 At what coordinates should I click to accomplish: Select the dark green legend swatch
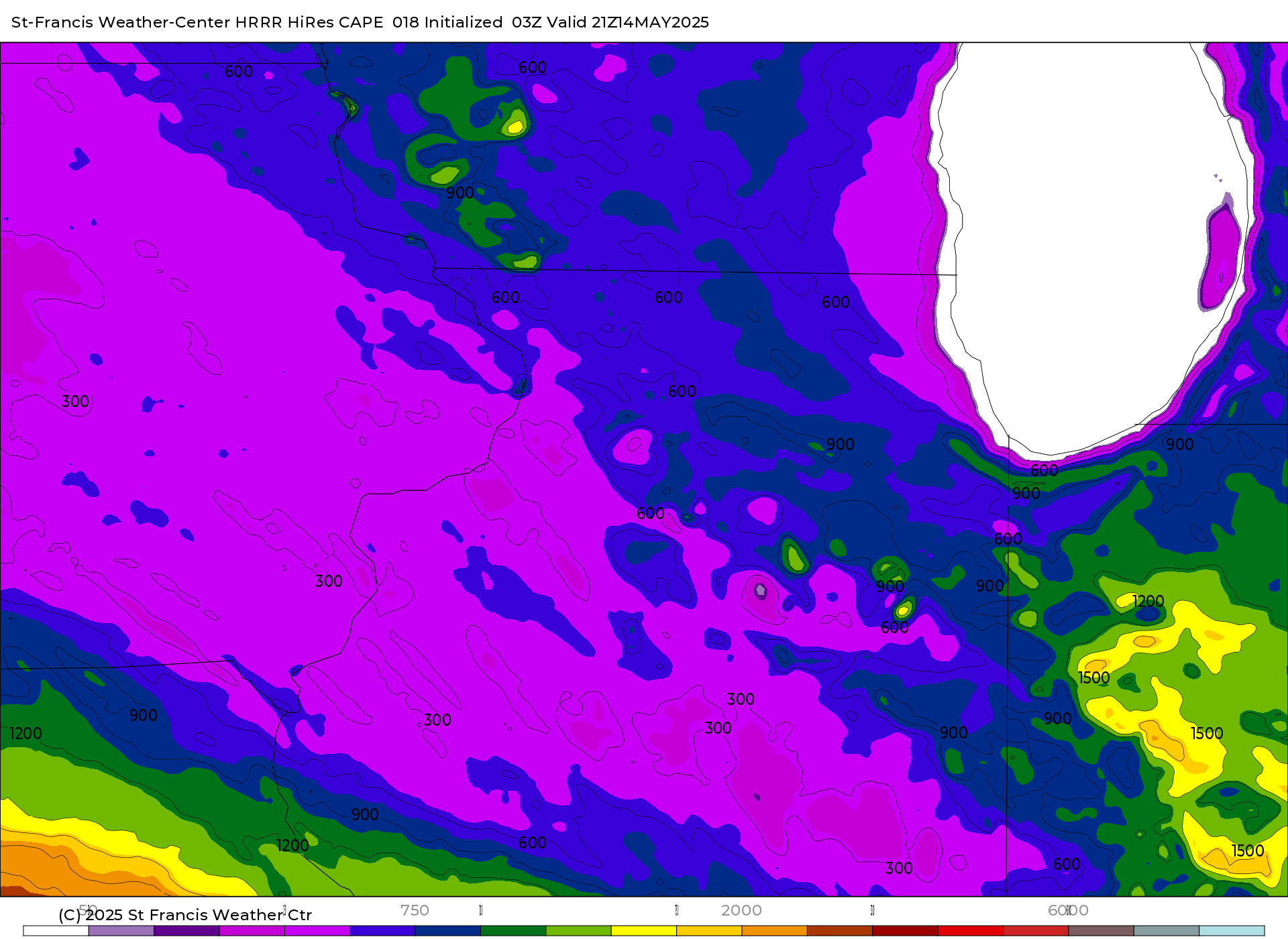click(513, 931)
